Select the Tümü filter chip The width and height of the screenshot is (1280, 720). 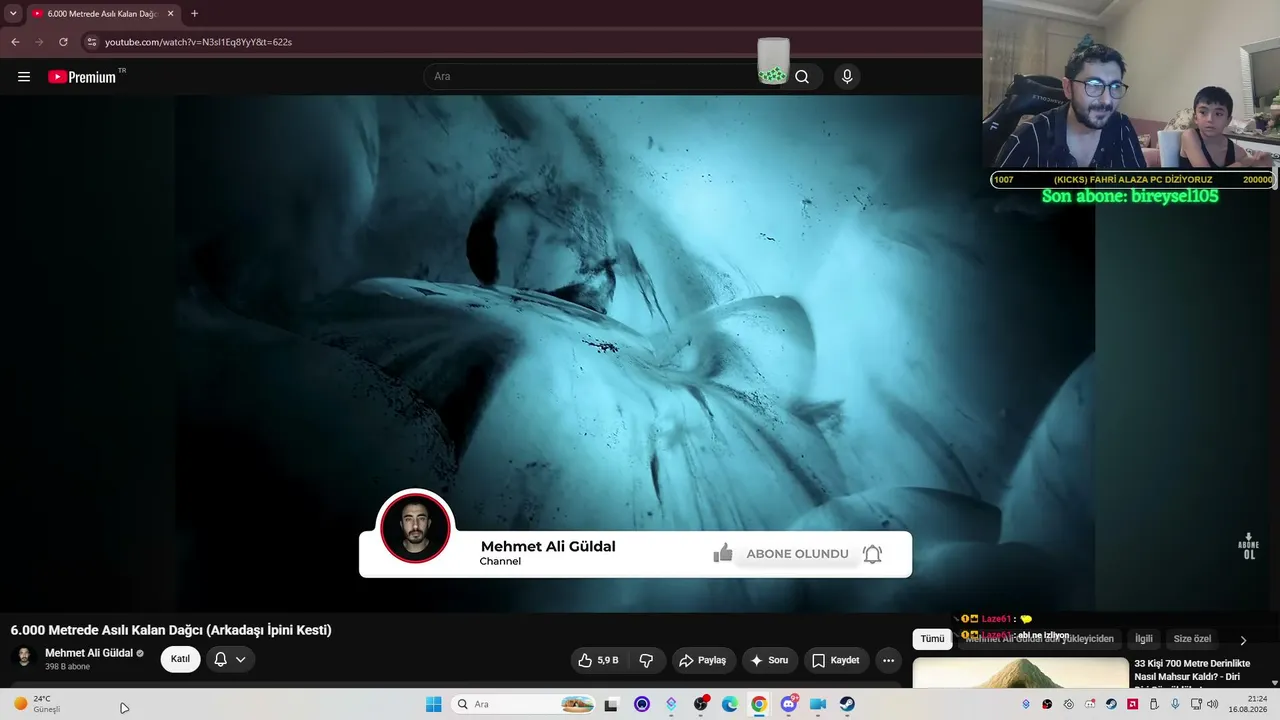tap(932, 639)
